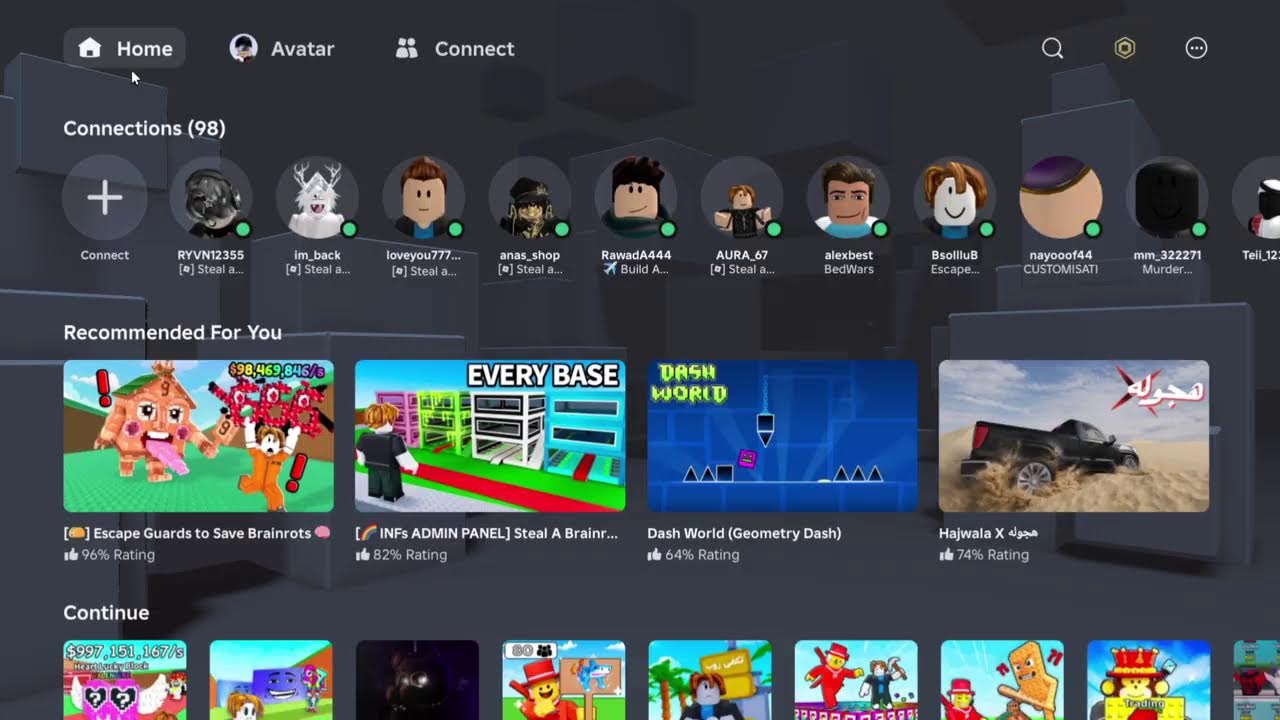Click the 74% Rating text
1280x720 pixels.
click(993, 554)
